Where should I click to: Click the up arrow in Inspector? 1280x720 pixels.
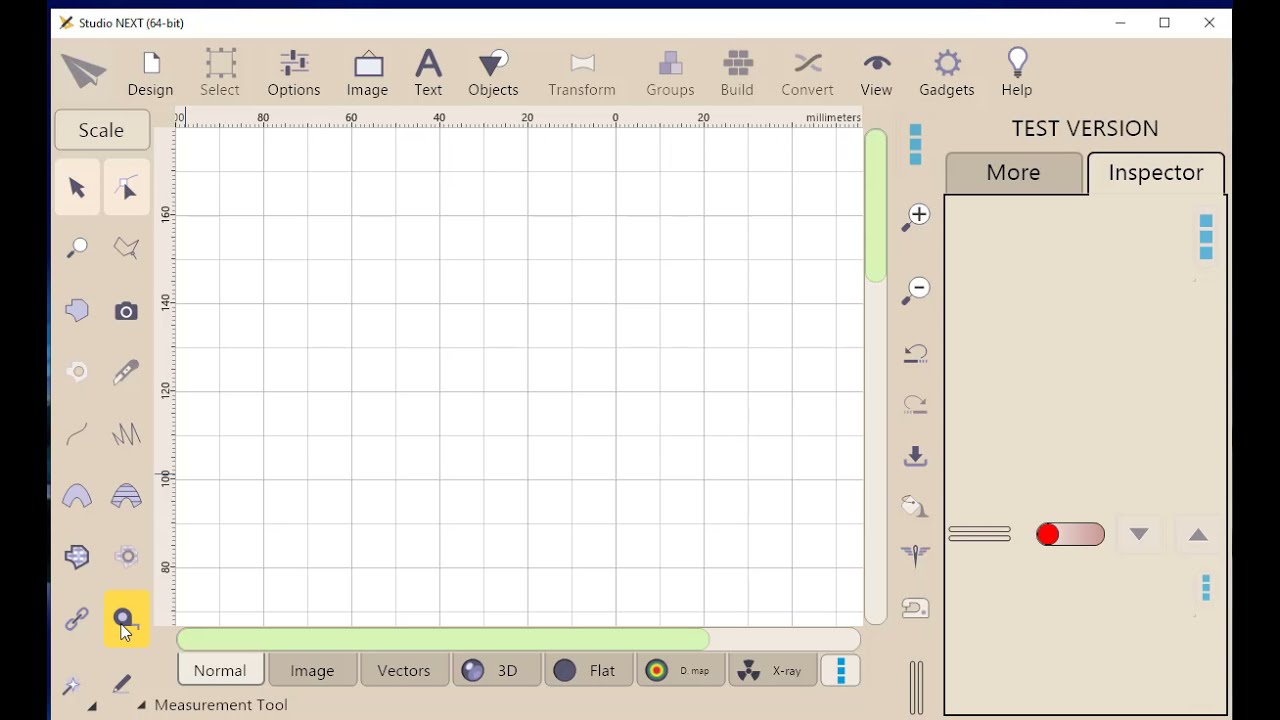pyautogui.click(x=1198, y=535)
